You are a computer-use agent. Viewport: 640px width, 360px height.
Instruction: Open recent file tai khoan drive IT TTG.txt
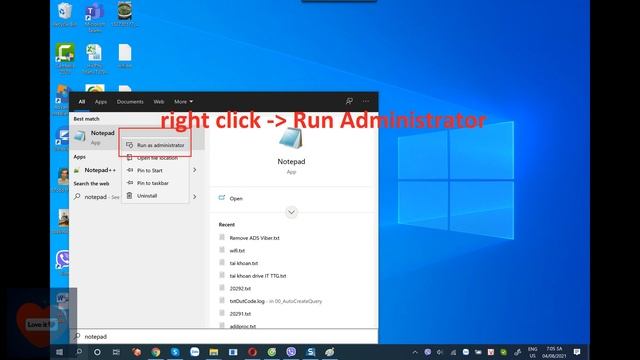(x=258, y=276)
